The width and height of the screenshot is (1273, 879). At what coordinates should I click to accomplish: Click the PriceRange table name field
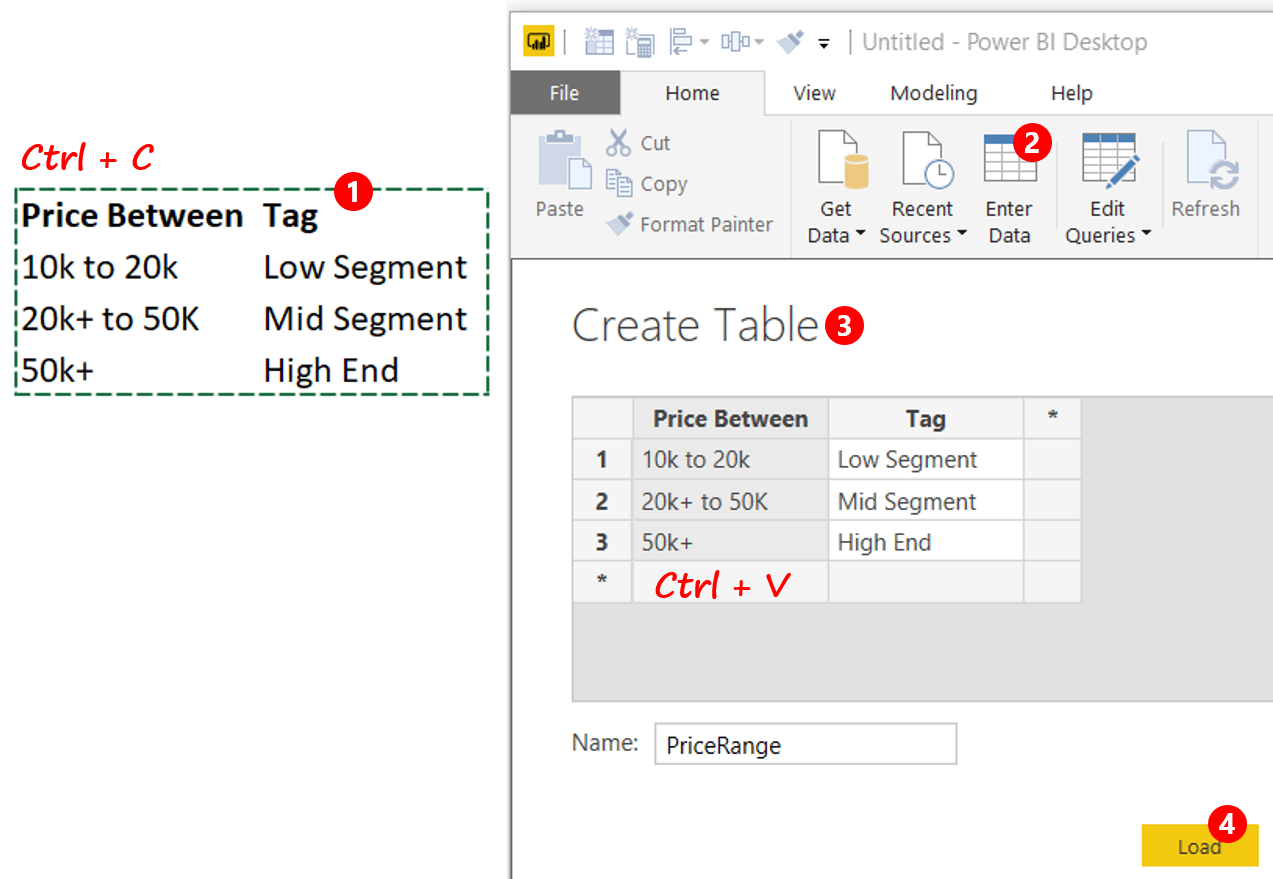[805, 744]
